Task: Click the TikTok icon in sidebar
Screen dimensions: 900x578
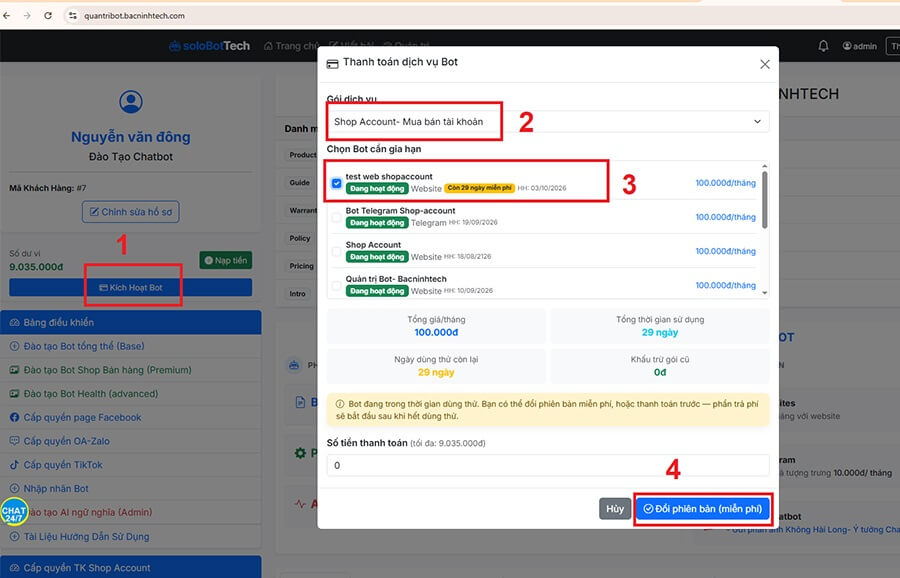Action: pos(14,465)
